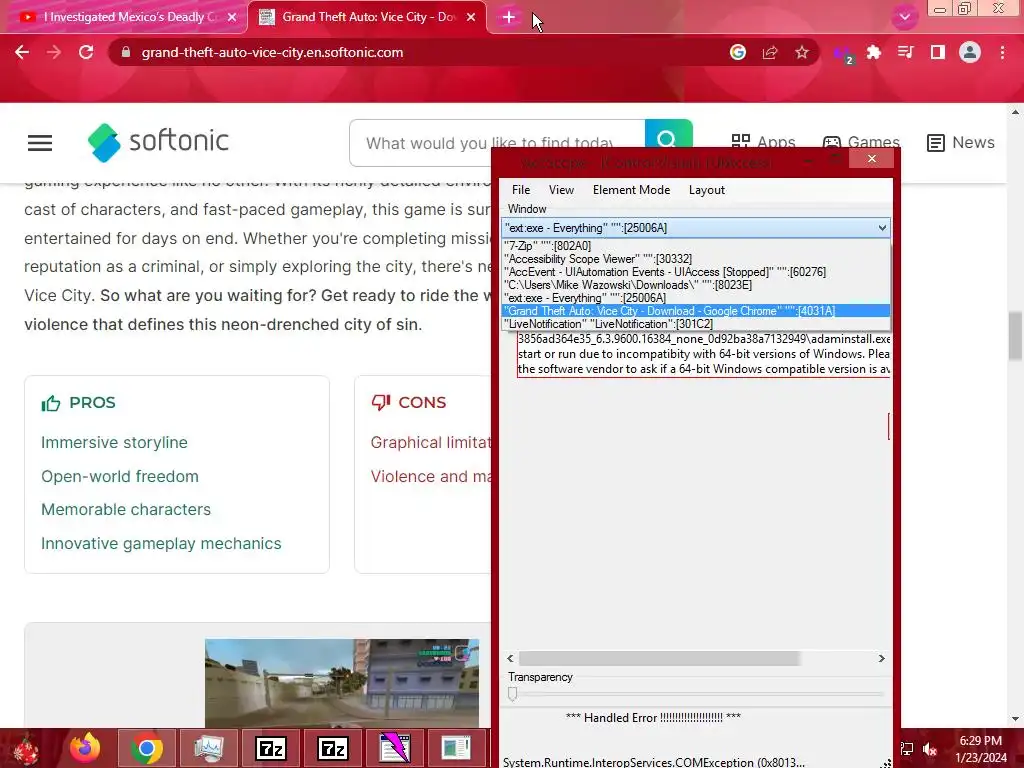Close the YouTube Mexico tab
This screenshot has height=768, width=1024.
tap(232, 17)
